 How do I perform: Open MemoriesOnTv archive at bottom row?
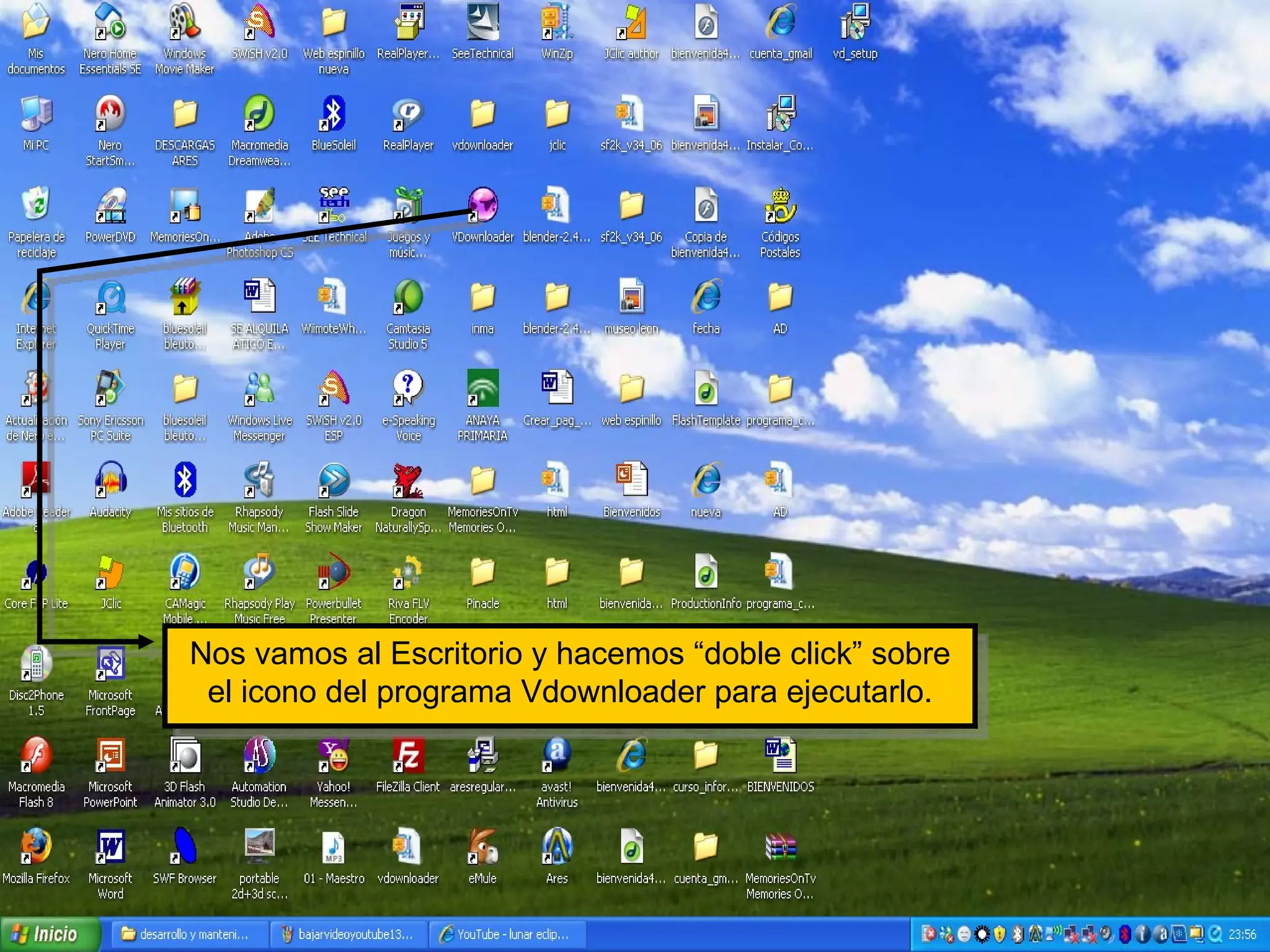click(x=780, y=847)
